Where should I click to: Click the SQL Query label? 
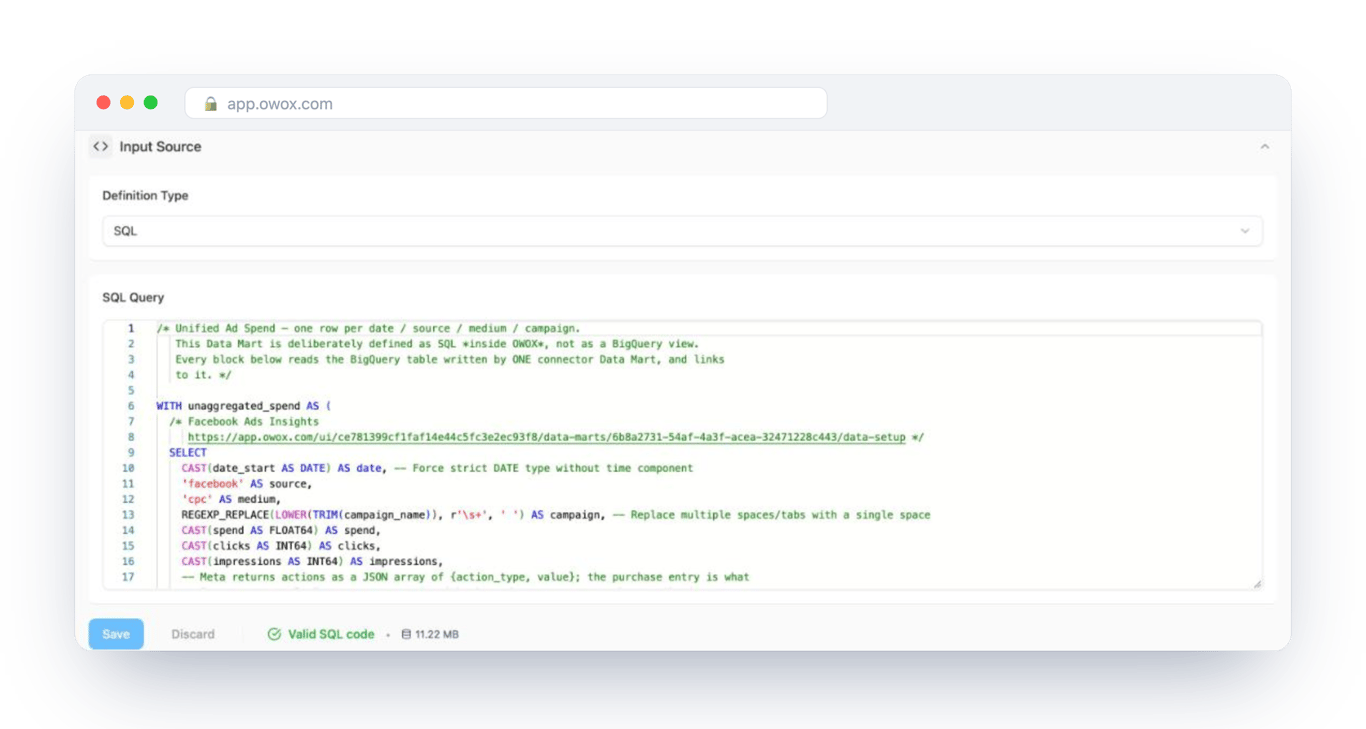coord(133,297)
